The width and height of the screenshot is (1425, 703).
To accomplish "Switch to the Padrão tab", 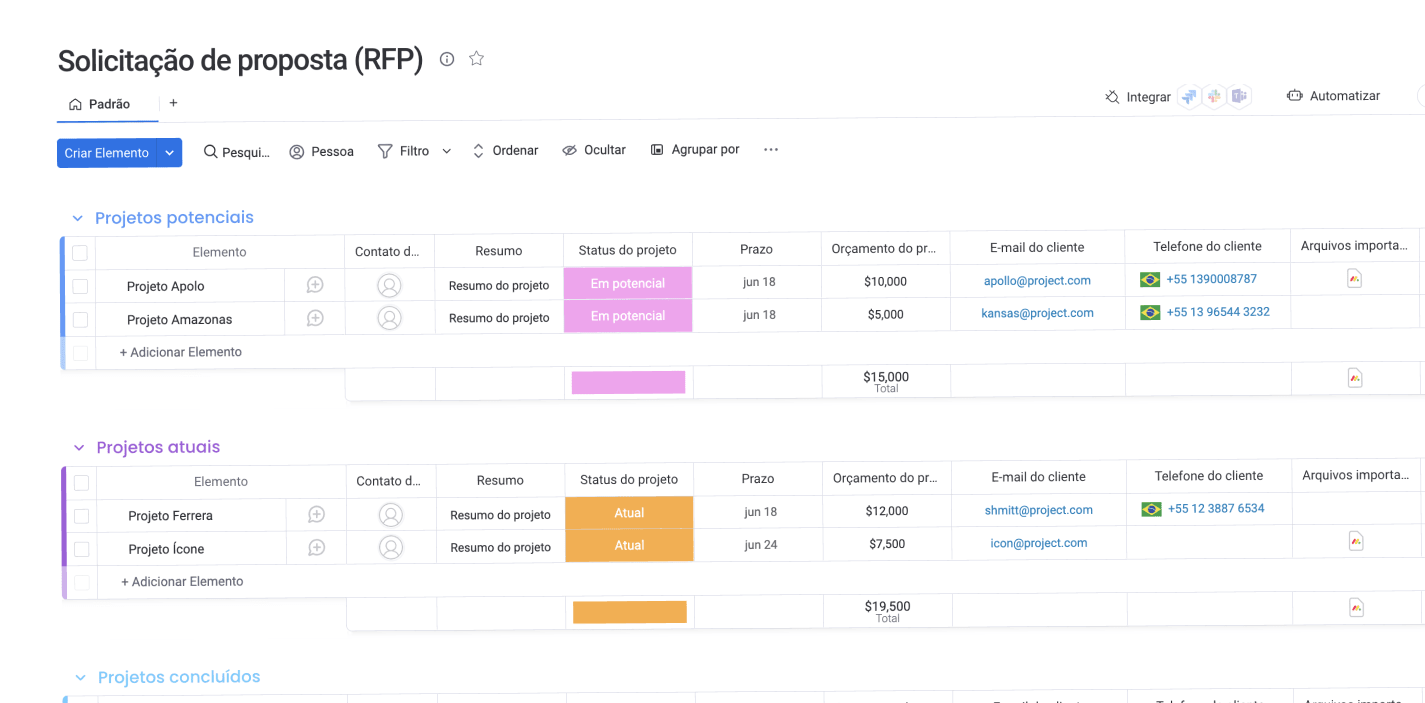I will pos(107,103).
